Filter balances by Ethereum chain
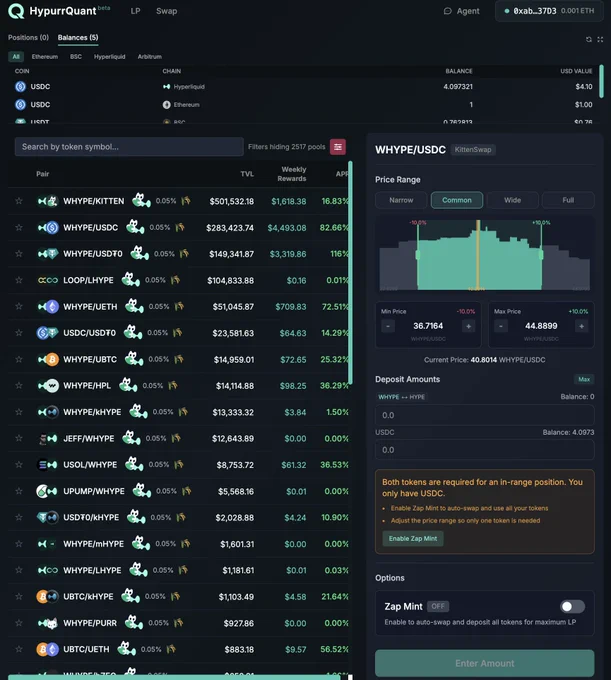611x680 pixels. (45, 56)
